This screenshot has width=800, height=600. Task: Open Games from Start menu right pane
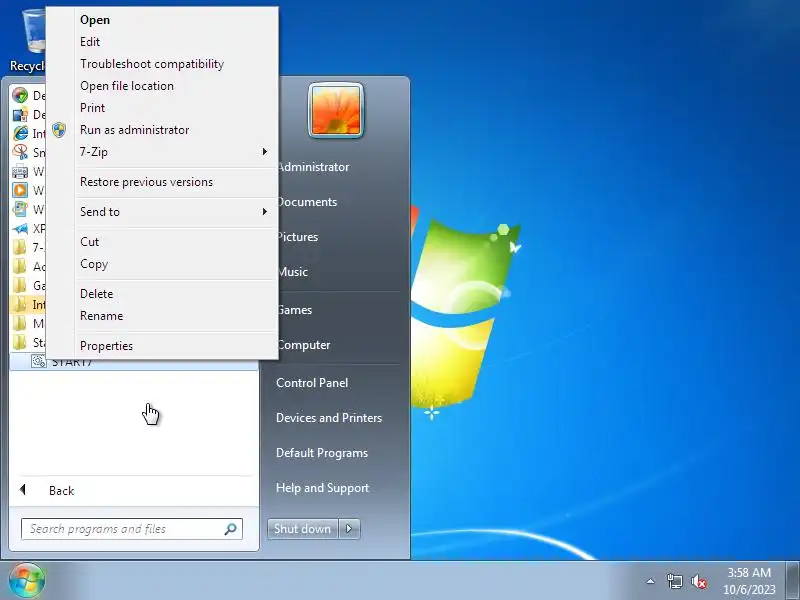(x=295, y=310)
